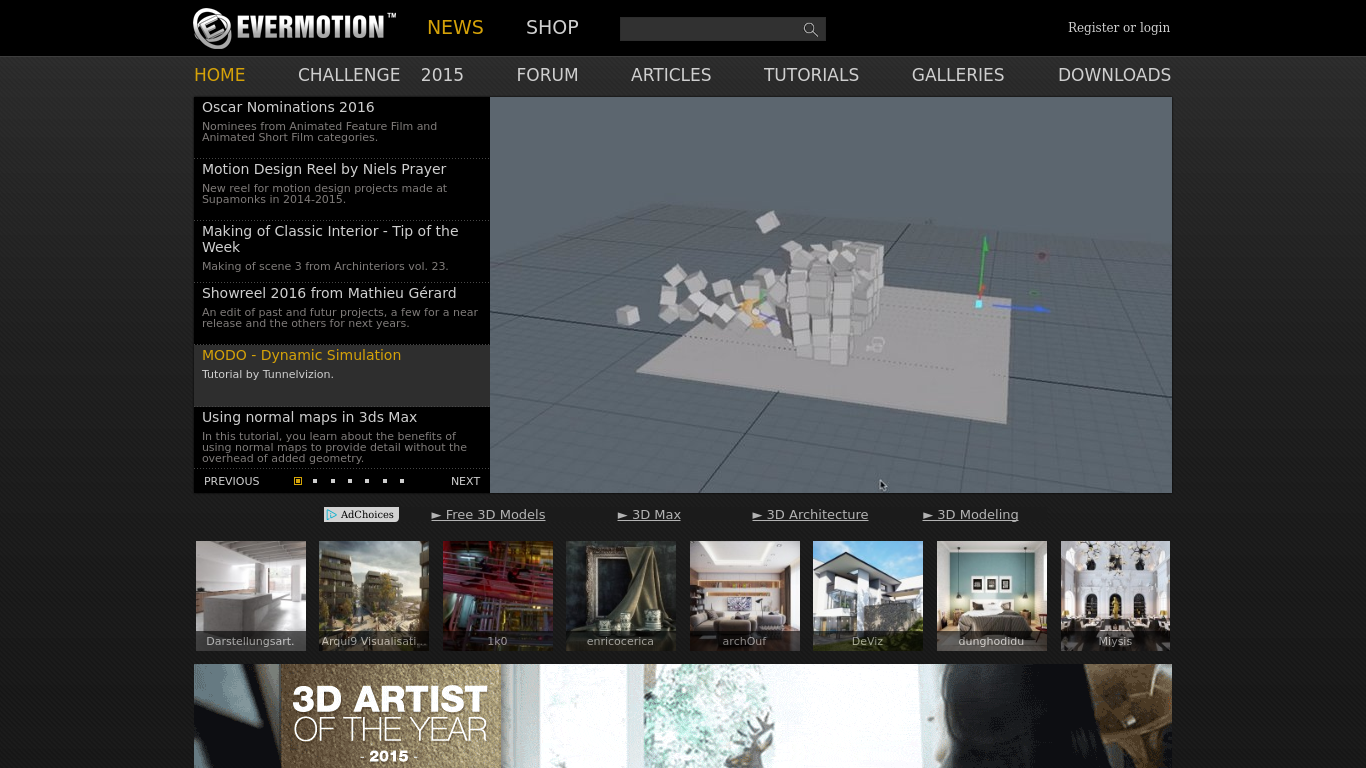1366x768 pixels.
Task: Open the SHOP menu
Action: (552, 27)
